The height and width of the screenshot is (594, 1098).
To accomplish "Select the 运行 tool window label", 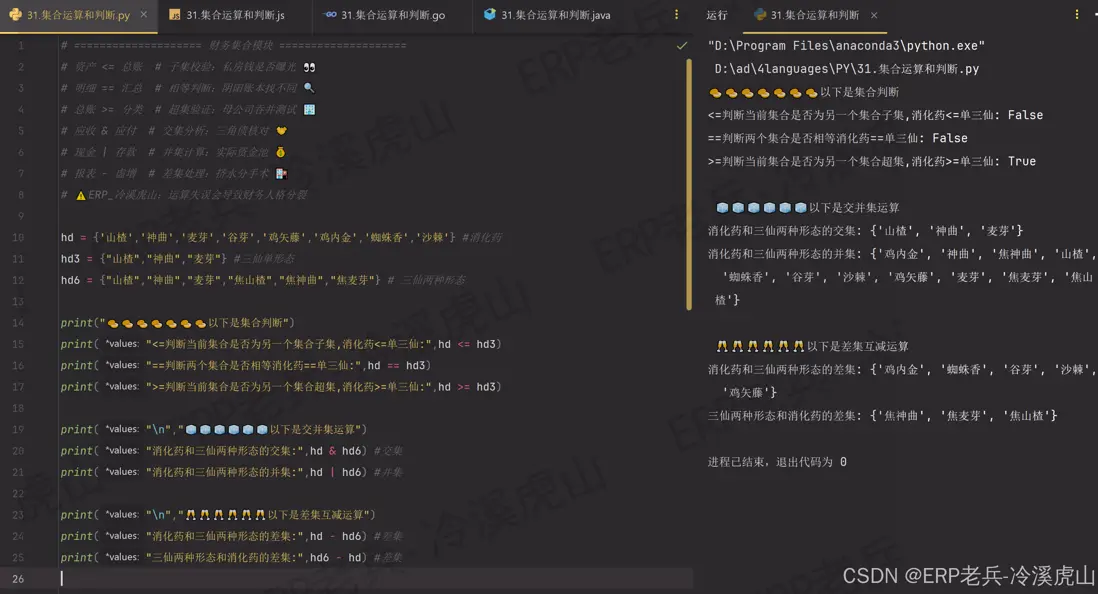I will click(717, 15).
